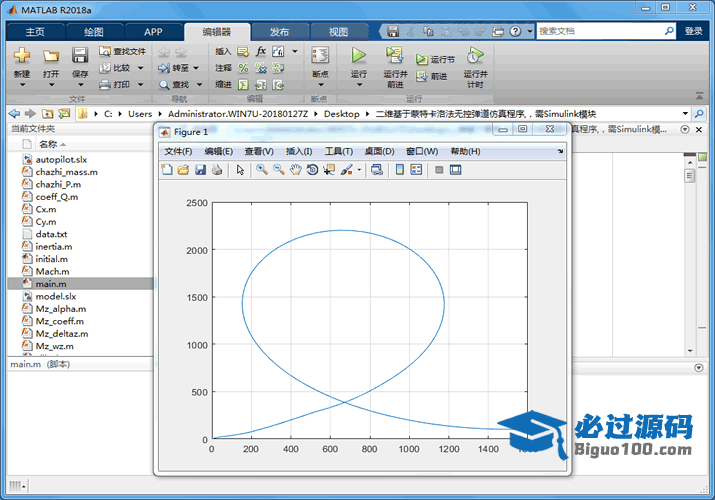Click the quick access save icon

tap(393, 31)
